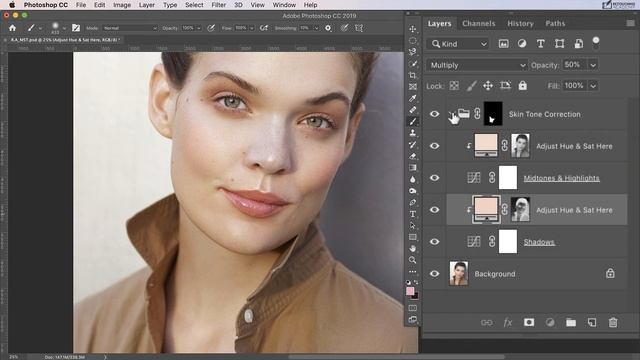Viewport: 640px width, 360px height.
Task: Open the Filter menu
Action: (218, 5)
